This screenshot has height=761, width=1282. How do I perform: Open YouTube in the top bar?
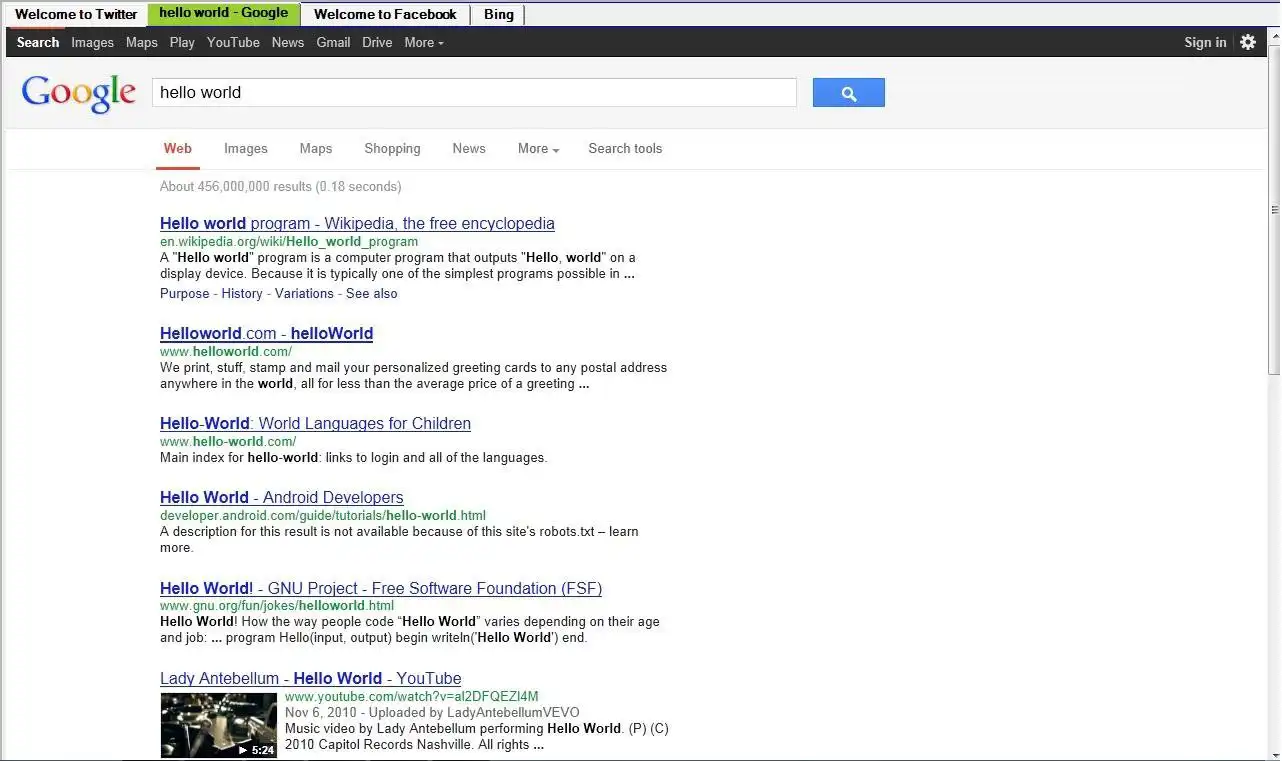pyautogui.click(x=233, y=42)
